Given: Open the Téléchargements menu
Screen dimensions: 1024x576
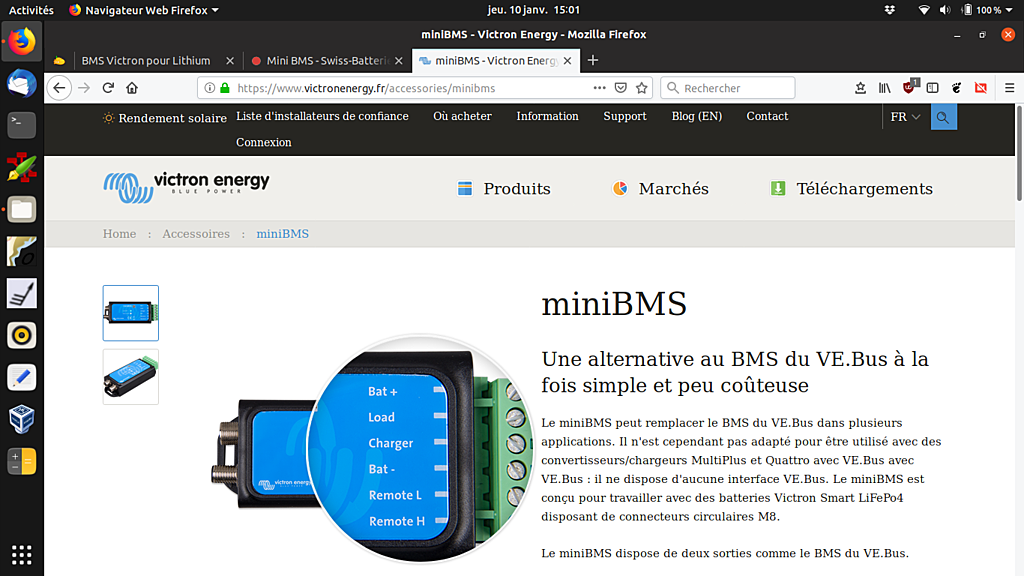Looking at the screenshot, I should coord(851,189).
